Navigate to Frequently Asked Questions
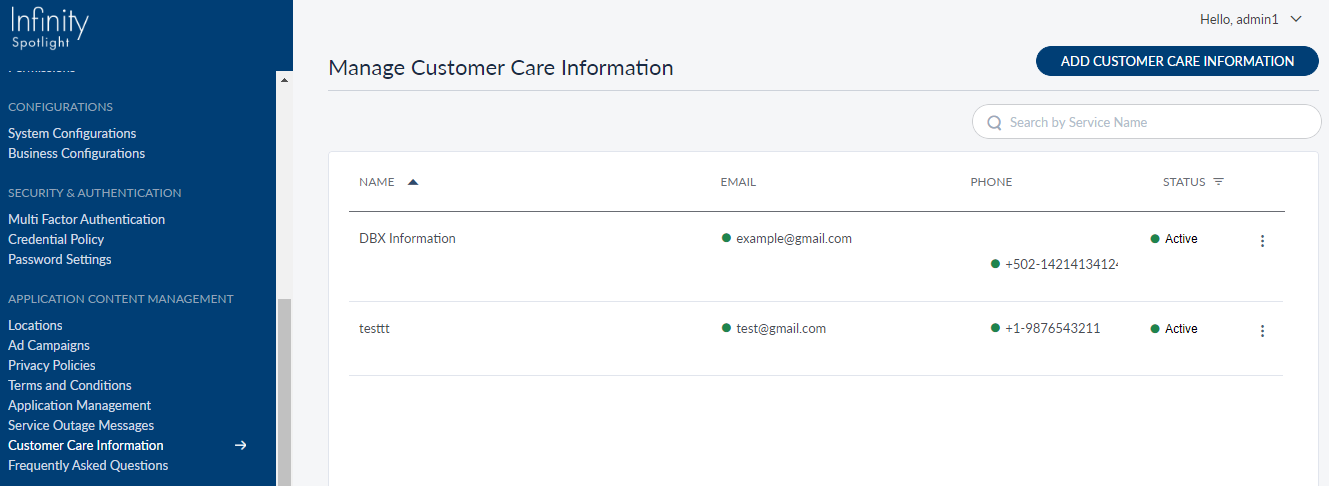The image size is (1329, 486). pyautogui.click(x=88, y=465)
